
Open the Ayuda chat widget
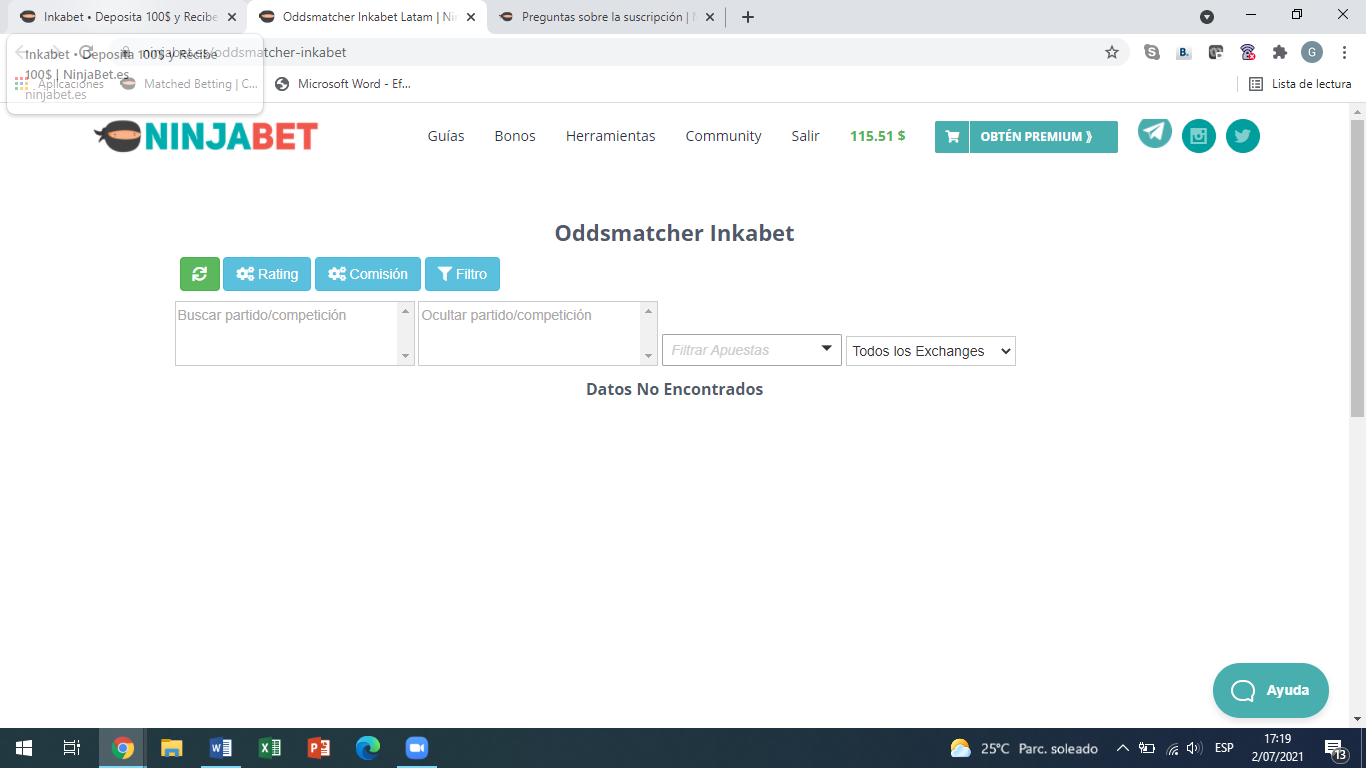[1271, 691]
